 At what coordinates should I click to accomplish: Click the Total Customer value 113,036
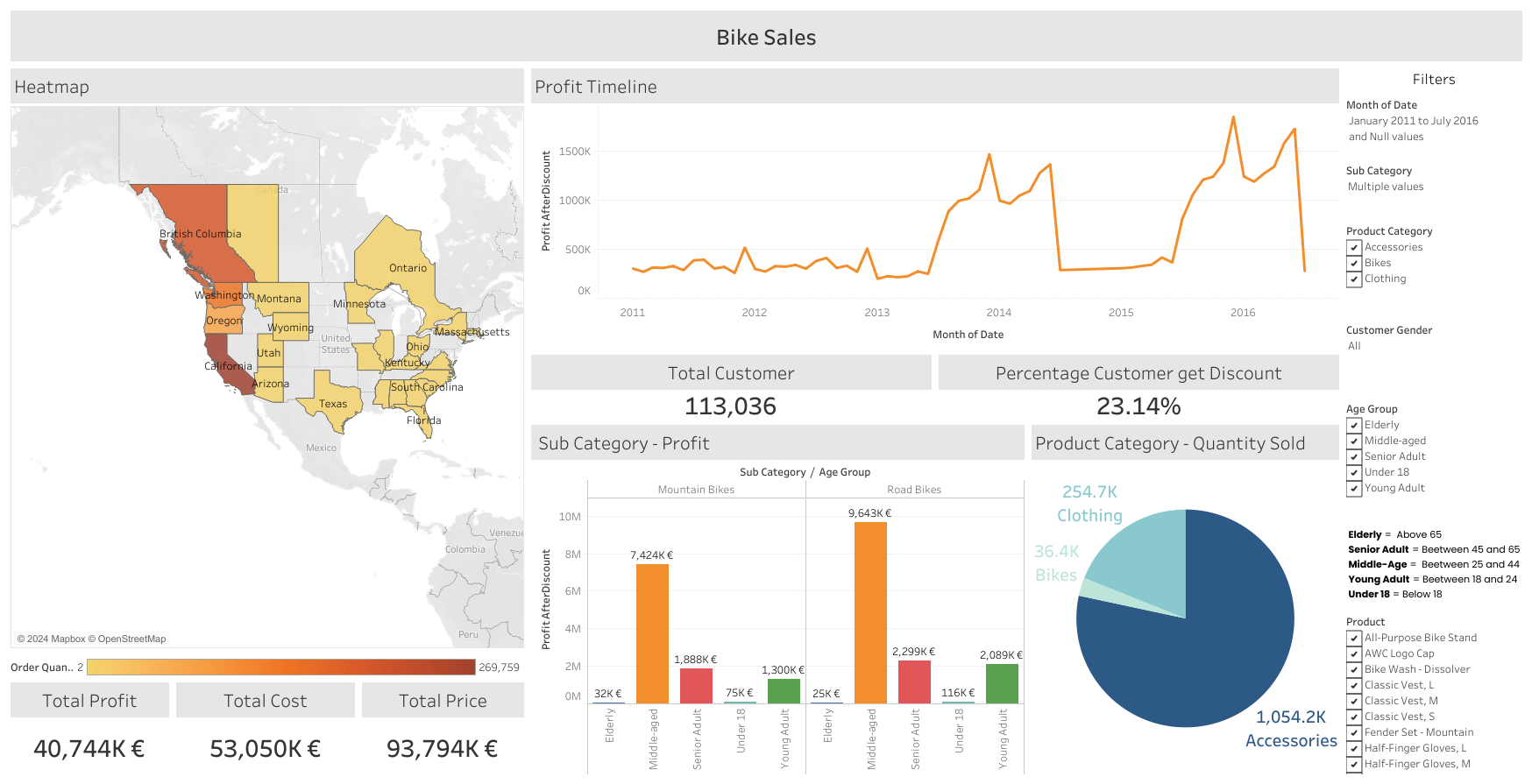[730, 406]
